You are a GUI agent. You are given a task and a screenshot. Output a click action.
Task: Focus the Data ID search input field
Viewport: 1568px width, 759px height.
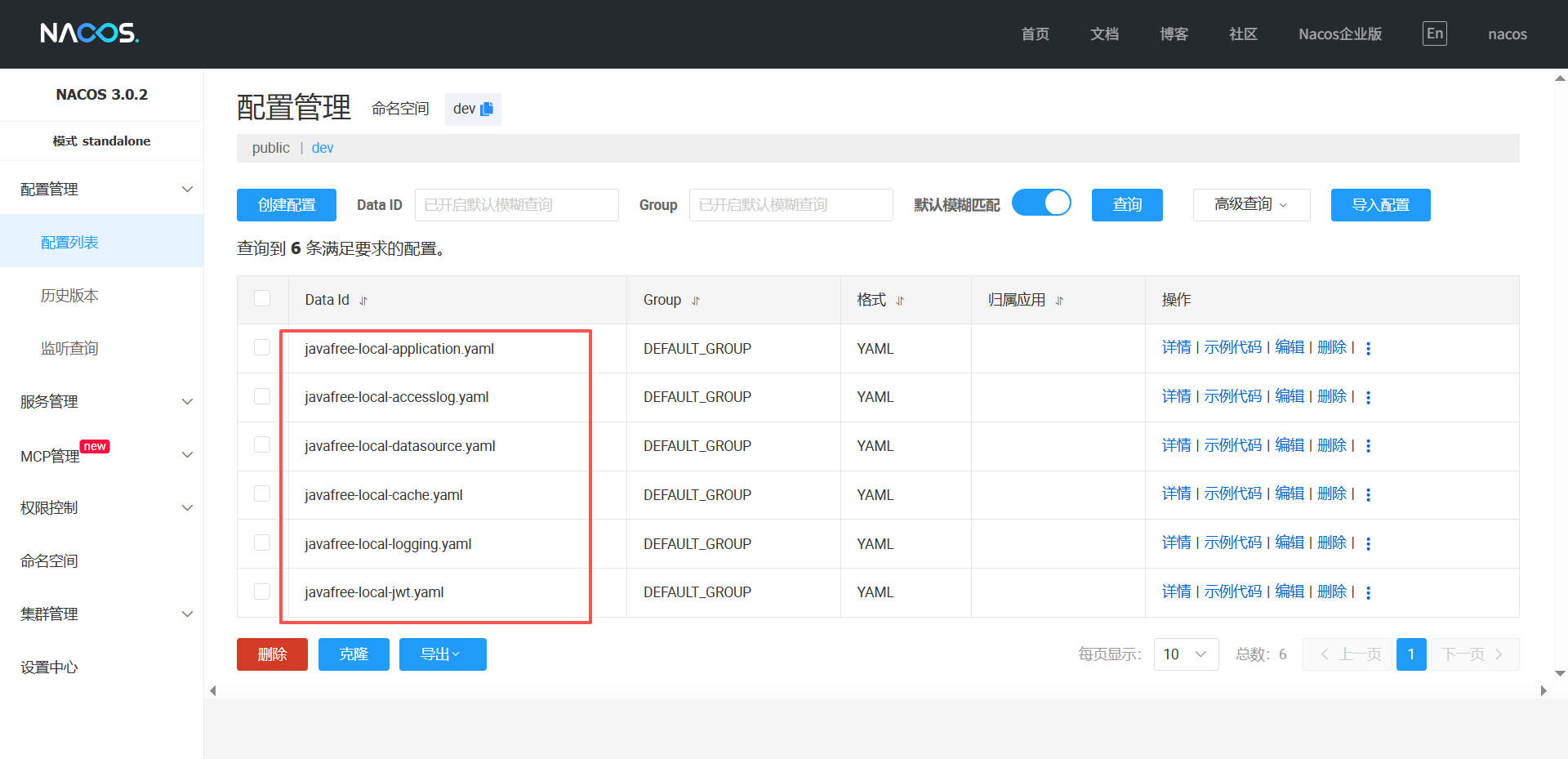(x=516, y=205)
